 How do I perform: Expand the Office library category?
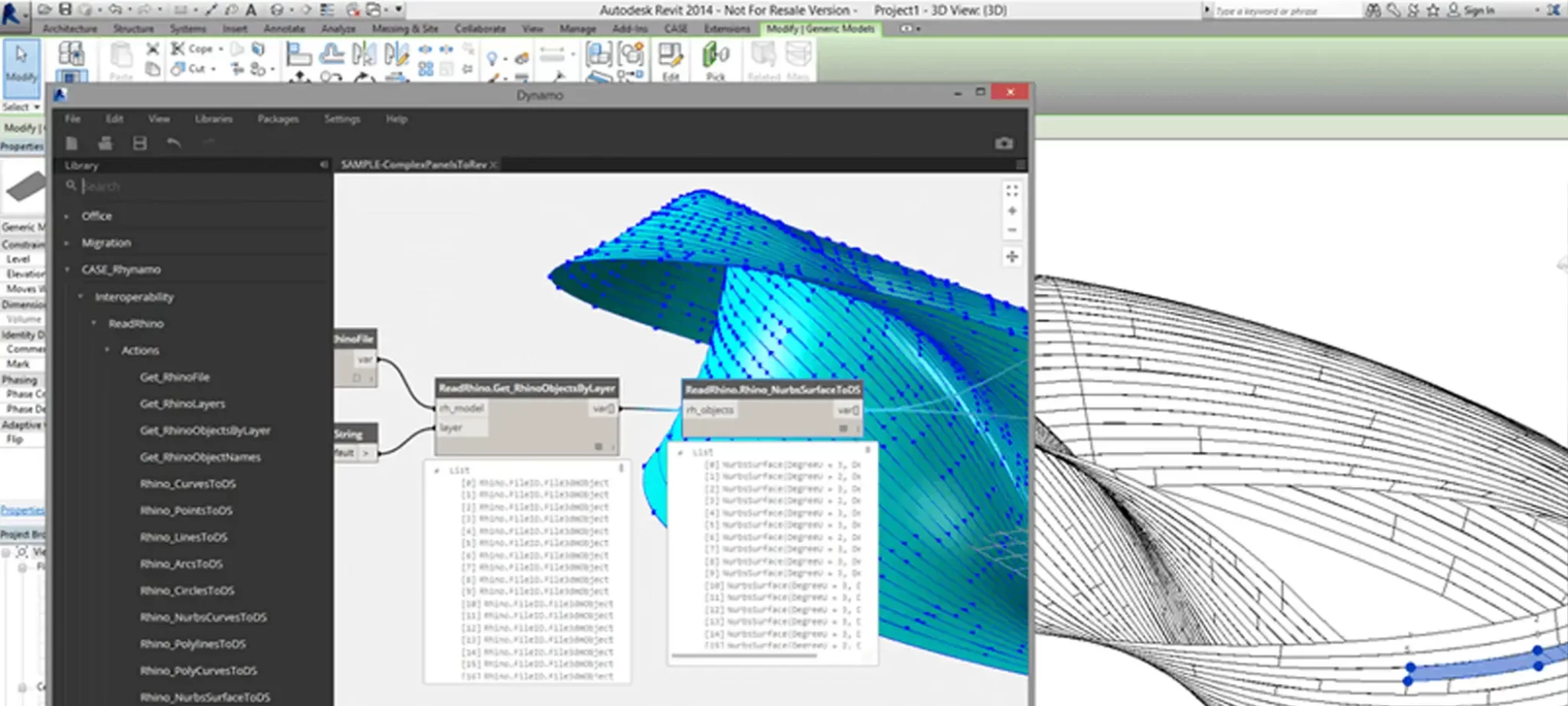coord(67,217)
